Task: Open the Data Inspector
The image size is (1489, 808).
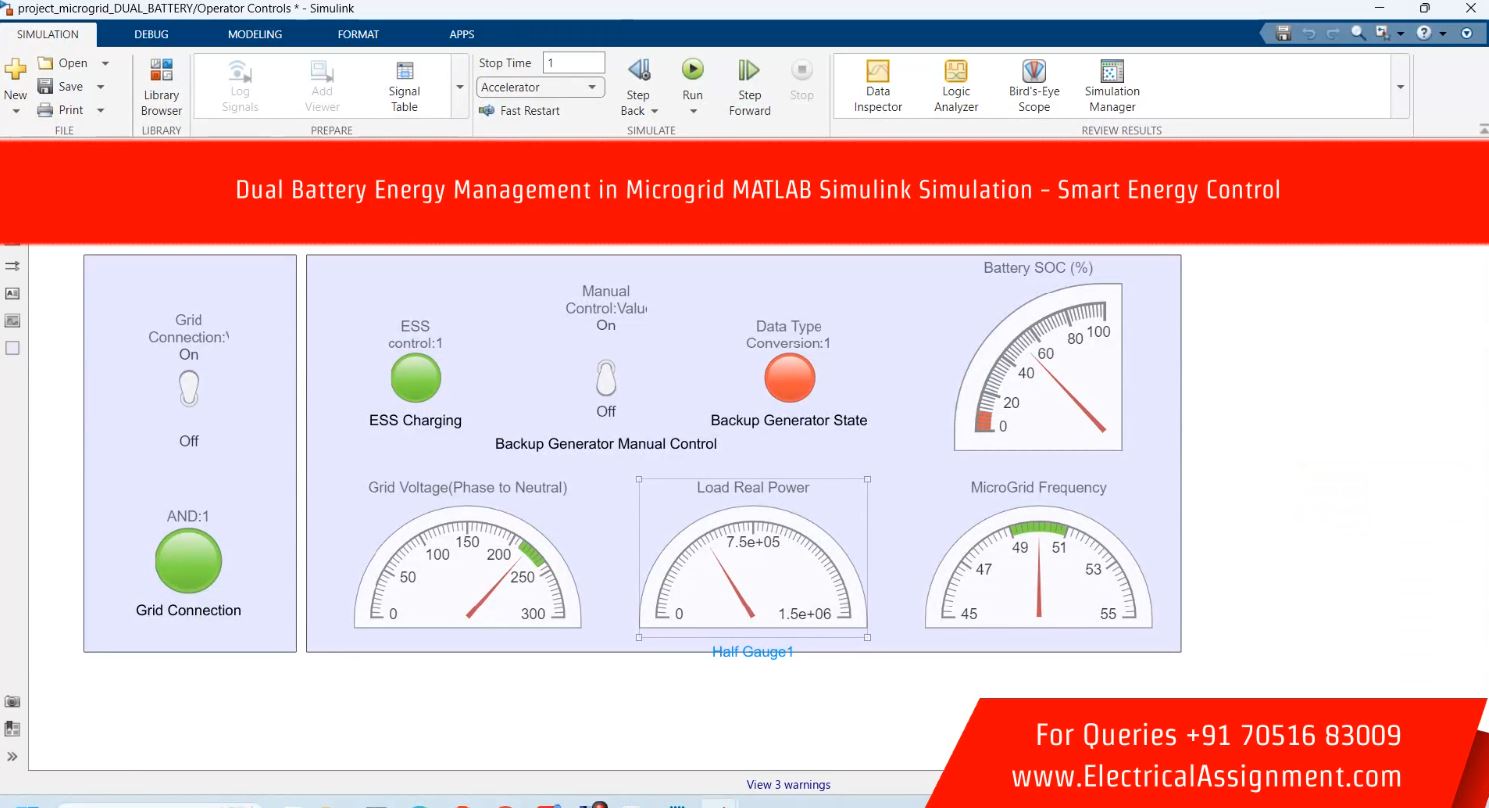Action: coord(877,86)
